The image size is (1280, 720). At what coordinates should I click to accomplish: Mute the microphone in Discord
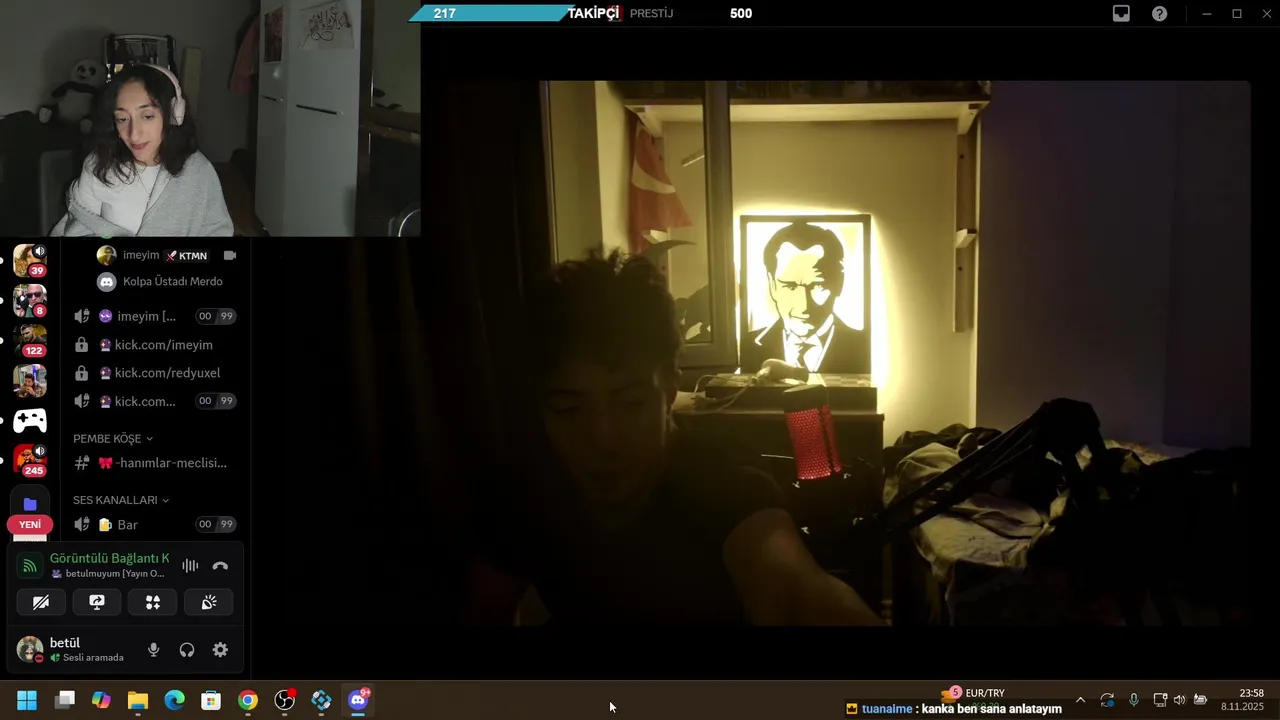coord(153,650)
